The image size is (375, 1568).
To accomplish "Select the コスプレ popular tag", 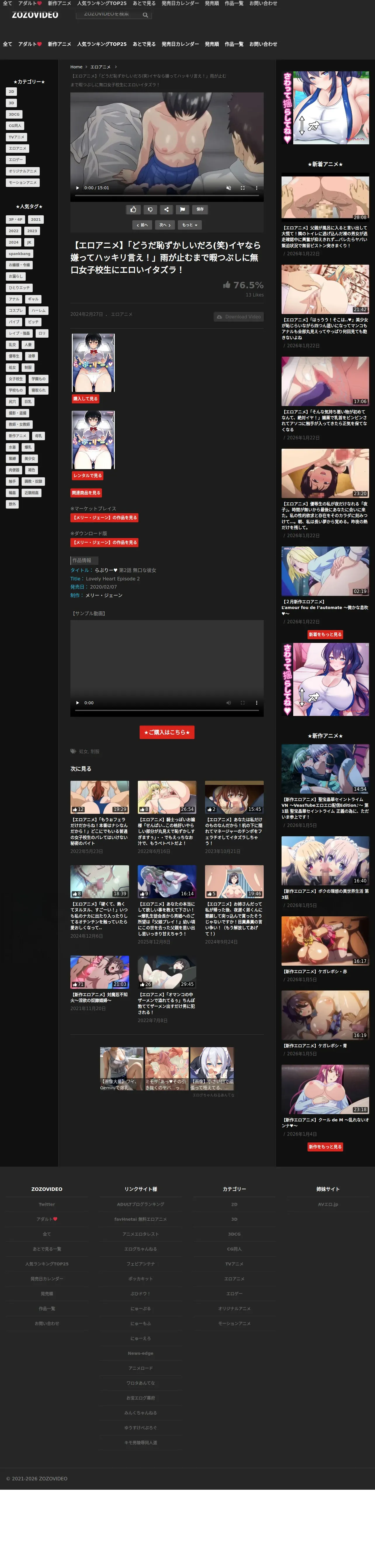I will tap(16, 311).
